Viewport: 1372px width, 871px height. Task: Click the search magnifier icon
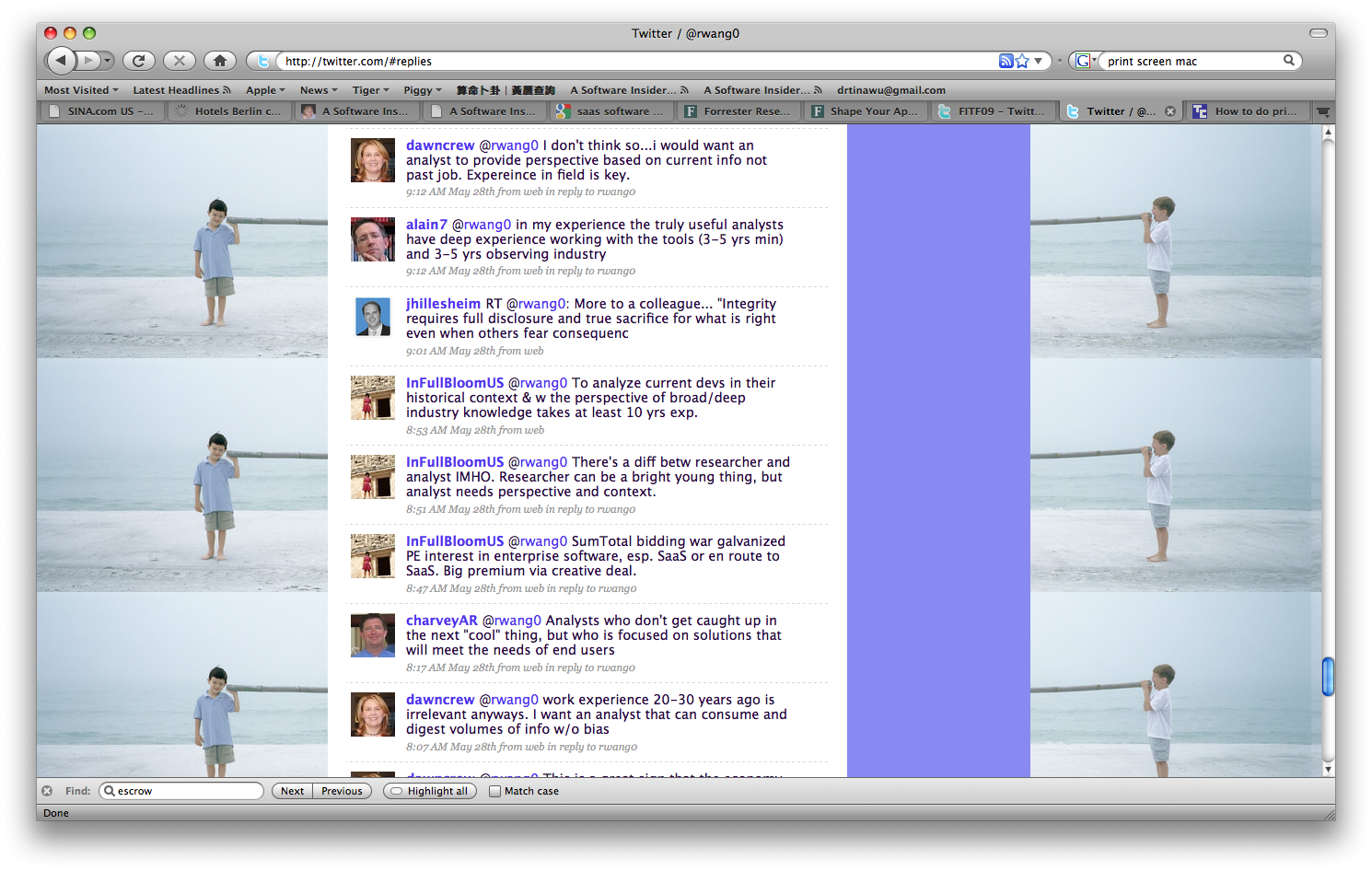tap(1289, 60)
